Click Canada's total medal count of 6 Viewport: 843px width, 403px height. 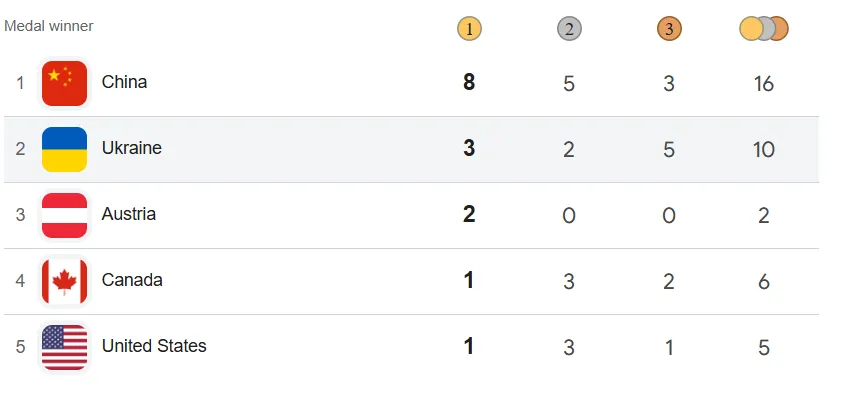764,281
